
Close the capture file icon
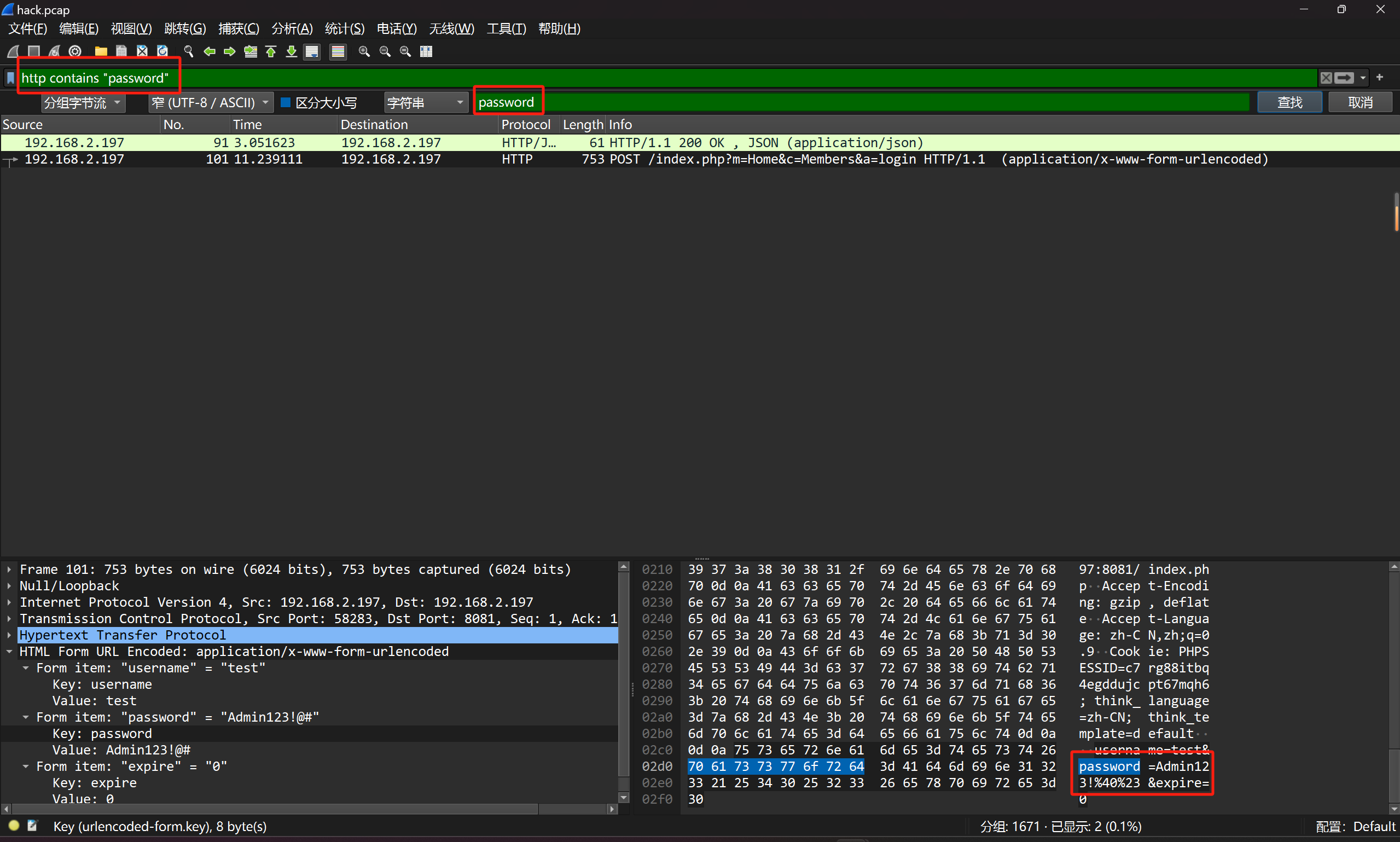pyautogui.click(x=142, y=51)
